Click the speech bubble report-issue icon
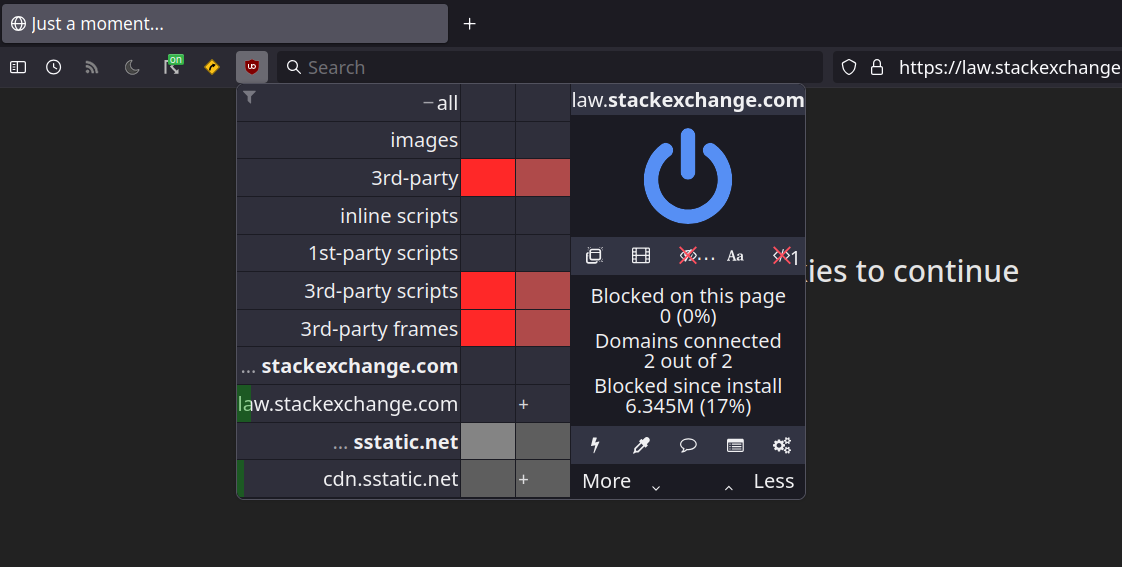Viewport: 1122px width, 567px height. pyautogui.click(x=688, y=445)
